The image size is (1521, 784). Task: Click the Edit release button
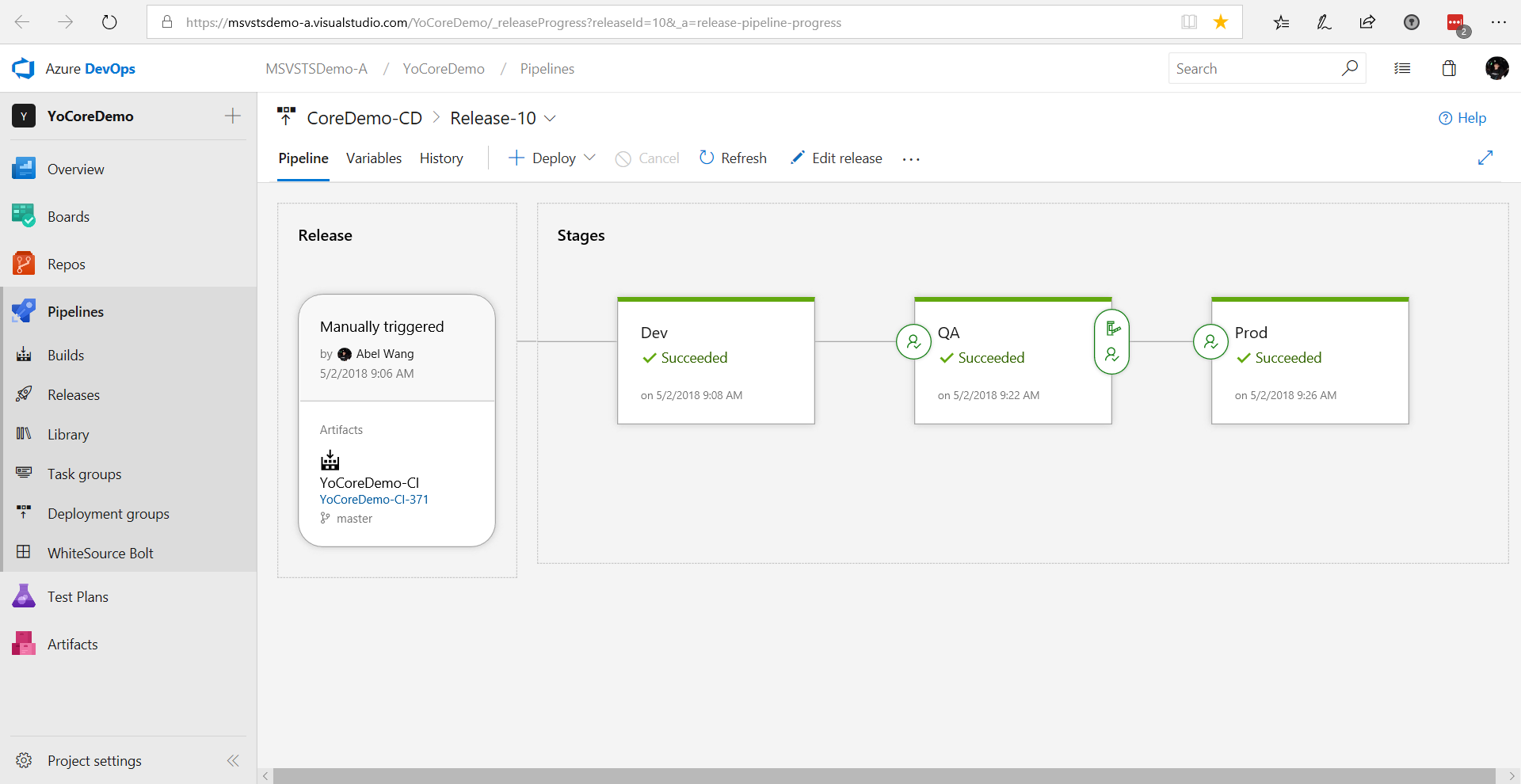click(836, 158)
